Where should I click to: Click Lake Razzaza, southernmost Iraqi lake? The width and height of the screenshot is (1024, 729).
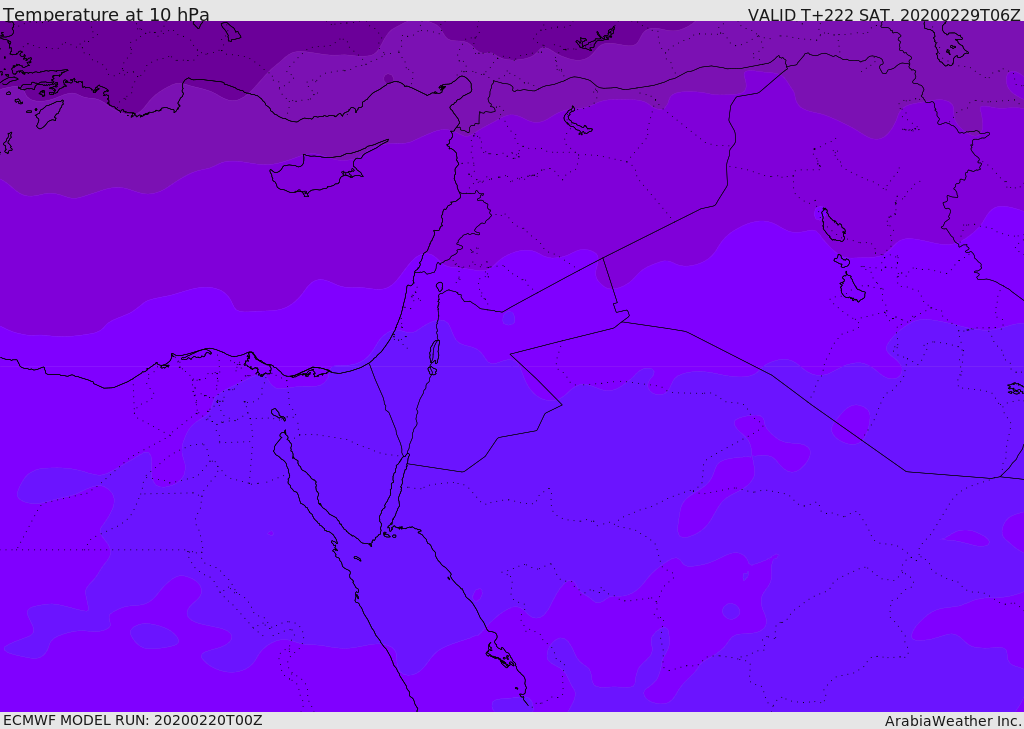click(852, 287)
